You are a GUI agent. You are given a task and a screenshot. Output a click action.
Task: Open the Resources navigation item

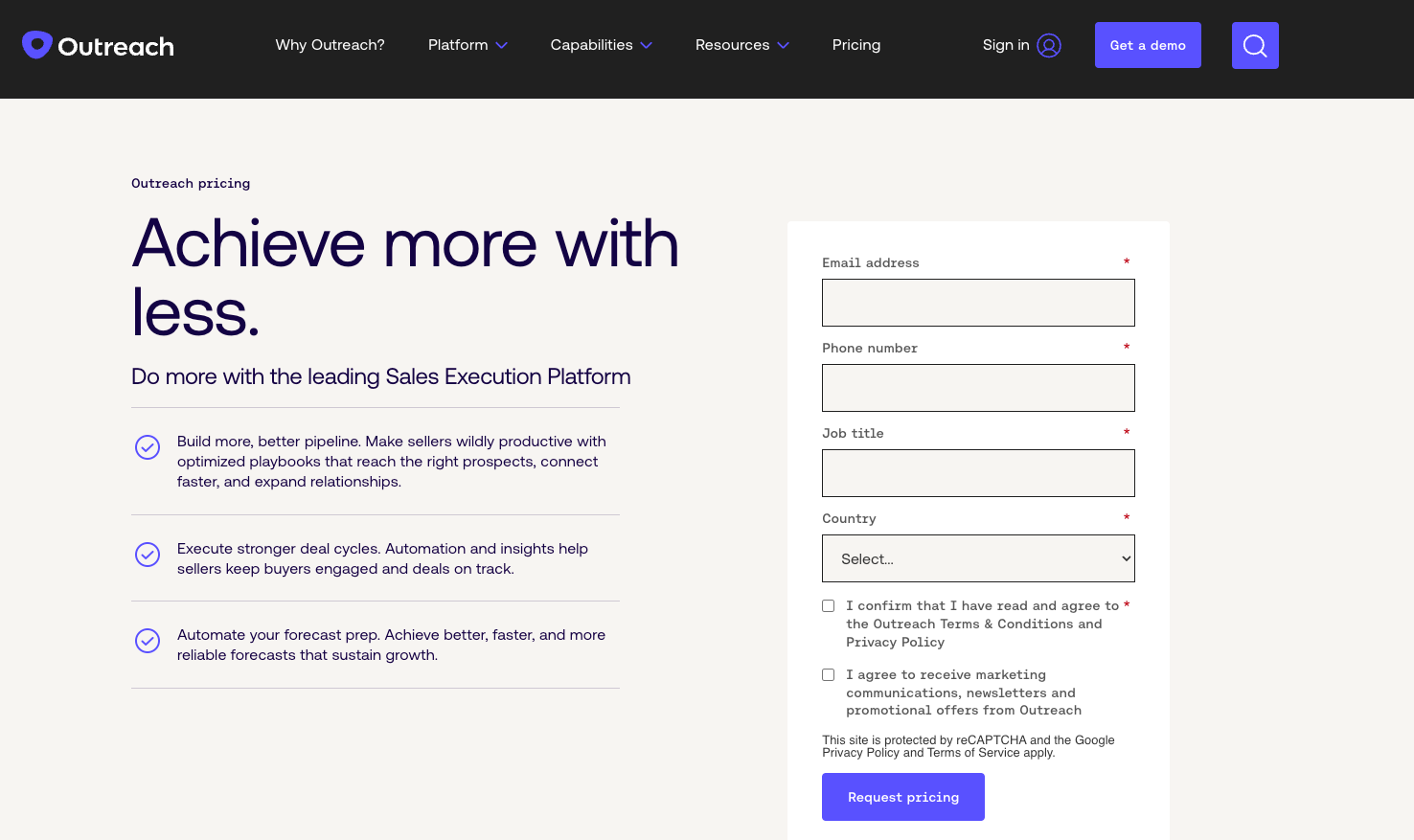point(732,45)
